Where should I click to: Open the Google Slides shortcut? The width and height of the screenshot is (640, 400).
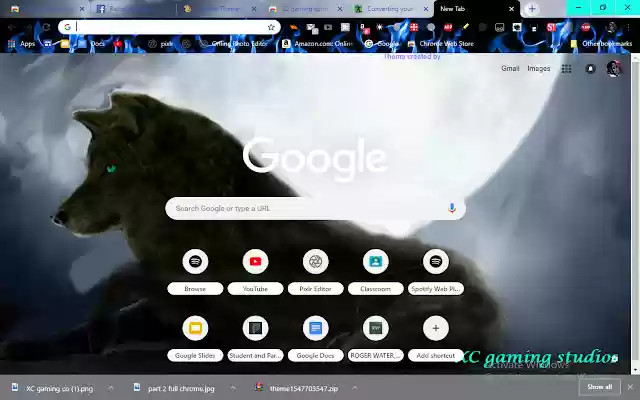coord(195,339)
